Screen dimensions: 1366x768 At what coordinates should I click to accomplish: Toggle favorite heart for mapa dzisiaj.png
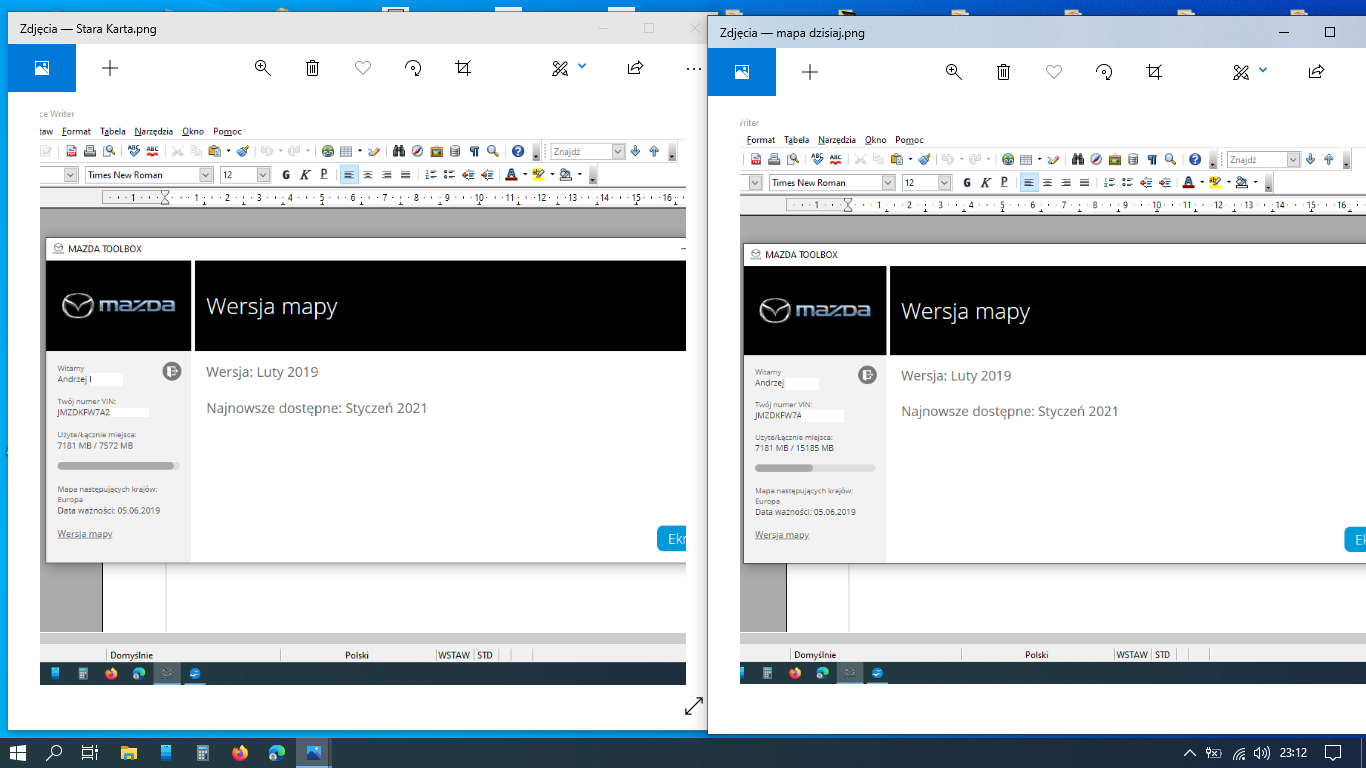pos(1054,72)
